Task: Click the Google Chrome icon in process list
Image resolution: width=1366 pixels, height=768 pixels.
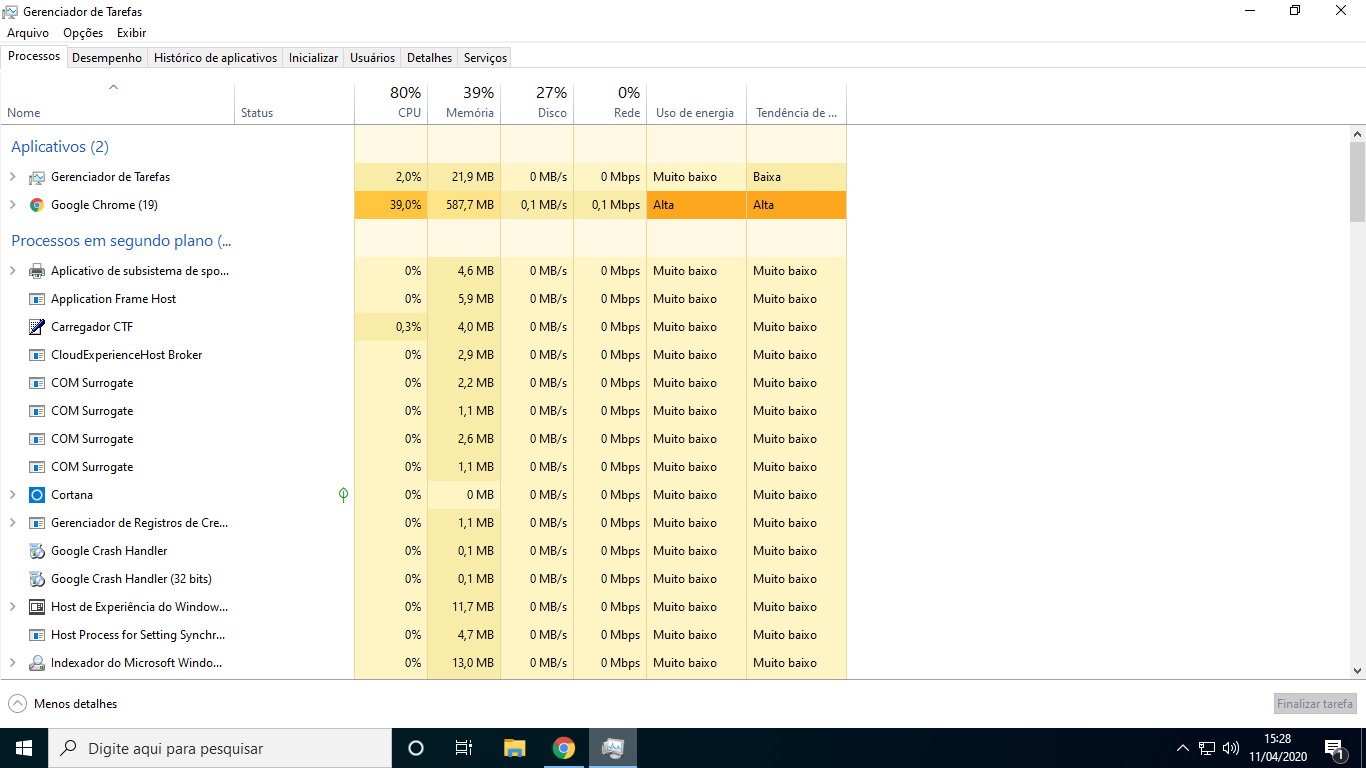Action: 37,205
